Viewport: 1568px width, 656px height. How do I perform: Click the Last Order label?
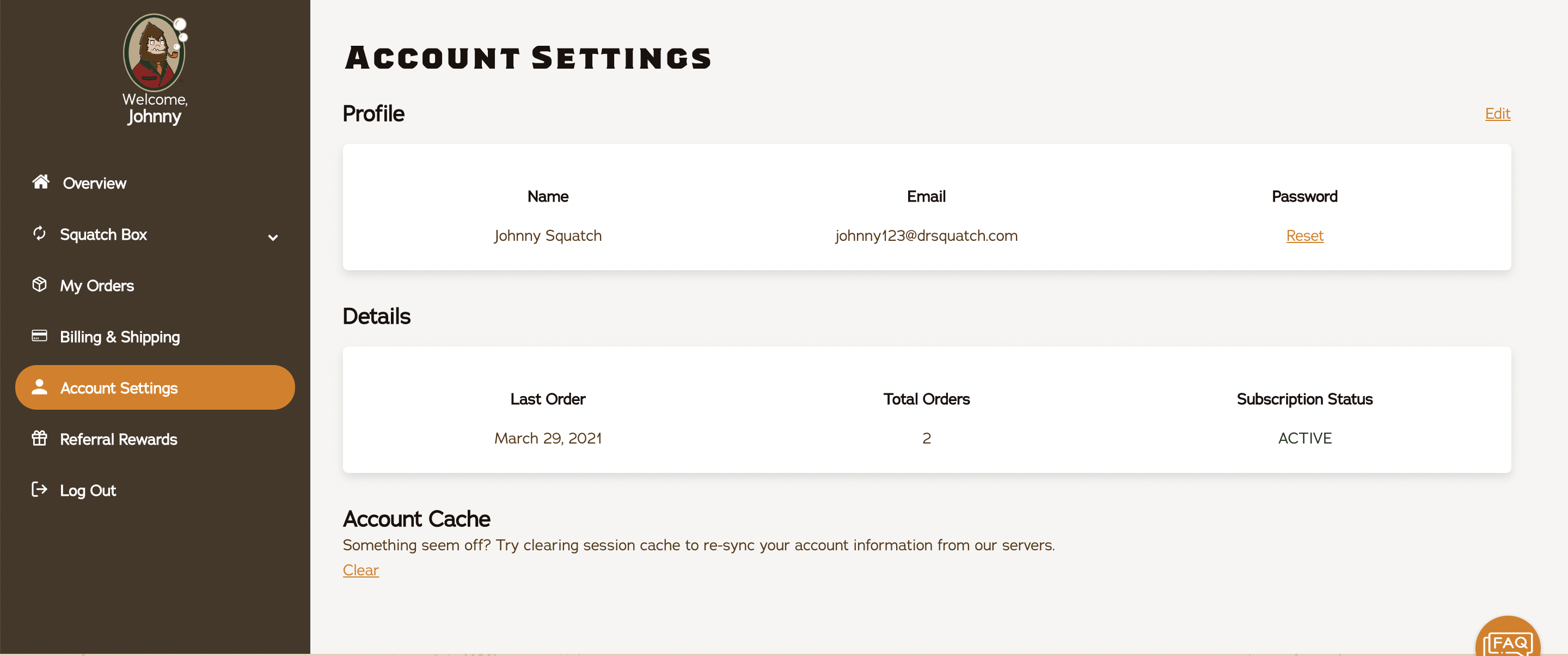[x=548, y=399]
